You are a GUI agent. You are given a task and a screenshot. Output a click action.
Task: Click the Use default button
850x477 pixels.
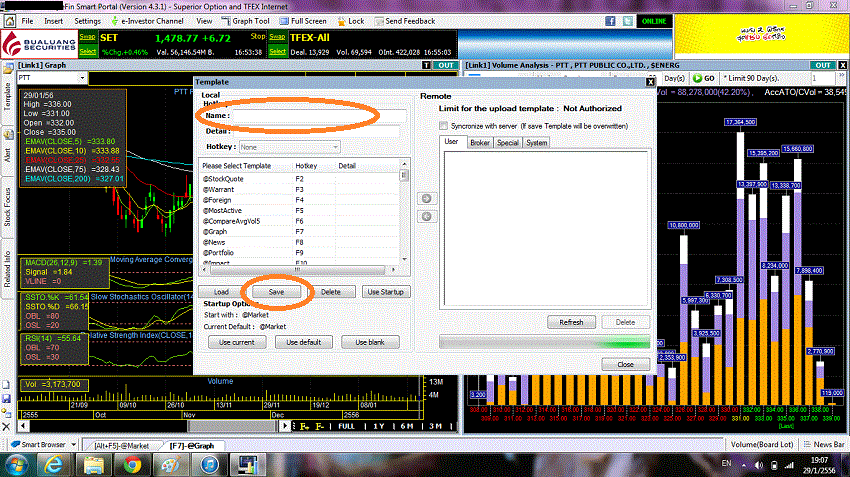pos(304,342)
